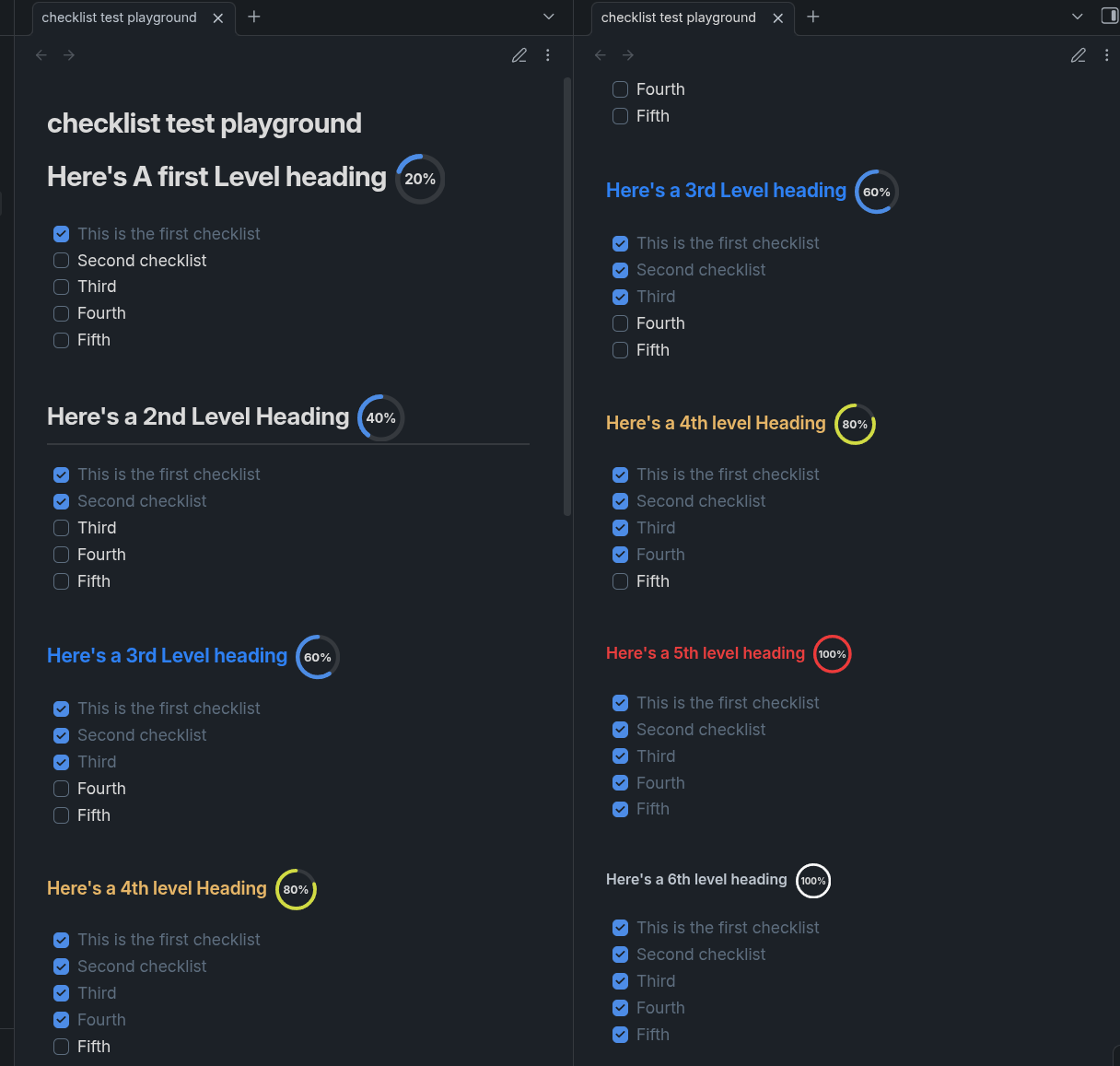The image size is (1120, 1066).
Task: Click the 40% progress circle
Action: [x=381, y=417]
